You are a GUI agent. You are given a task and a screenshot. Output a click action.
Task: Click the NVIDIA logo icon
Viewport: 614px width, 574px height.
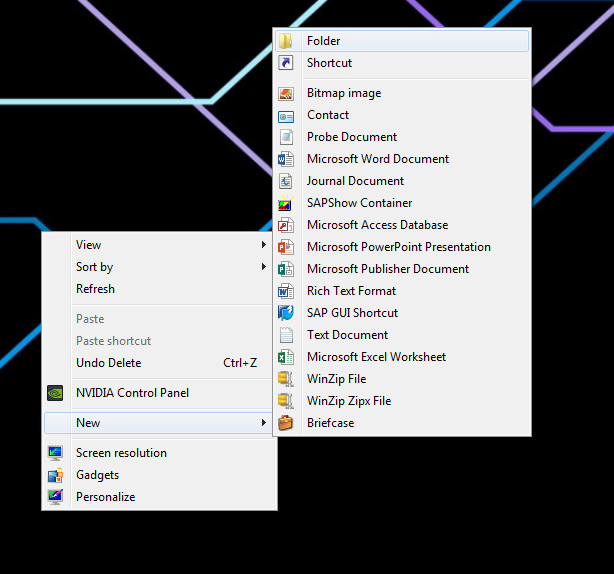coord(55,393)
